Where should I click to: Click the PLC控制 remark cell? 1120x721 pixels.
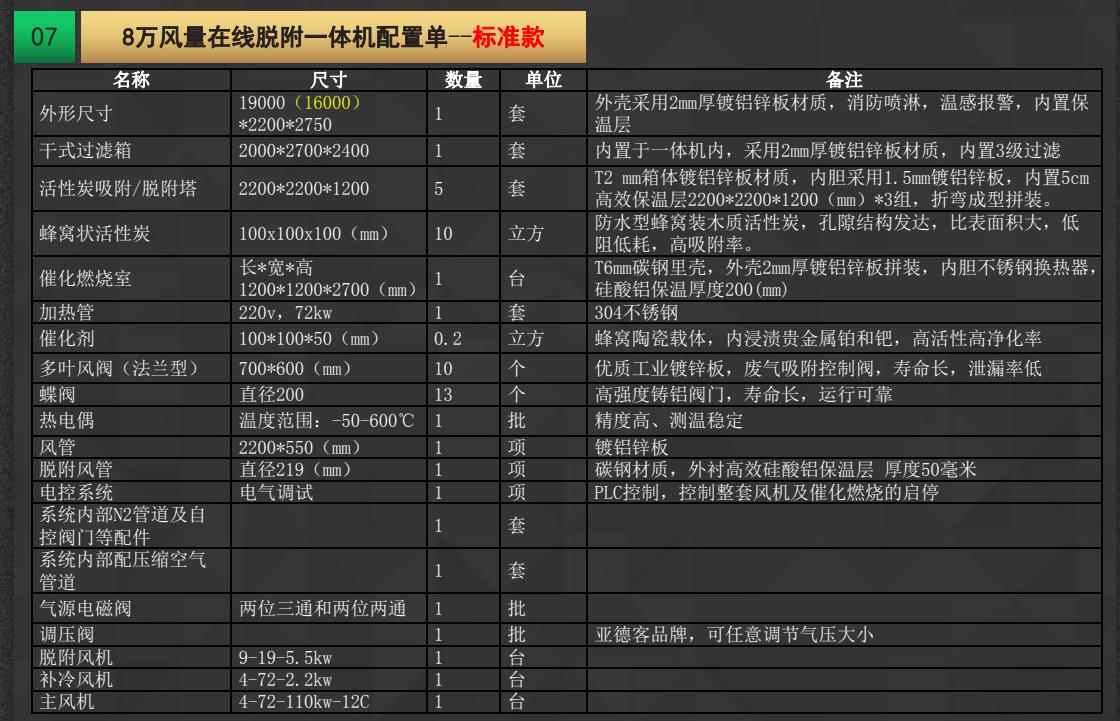click(845, 492)
